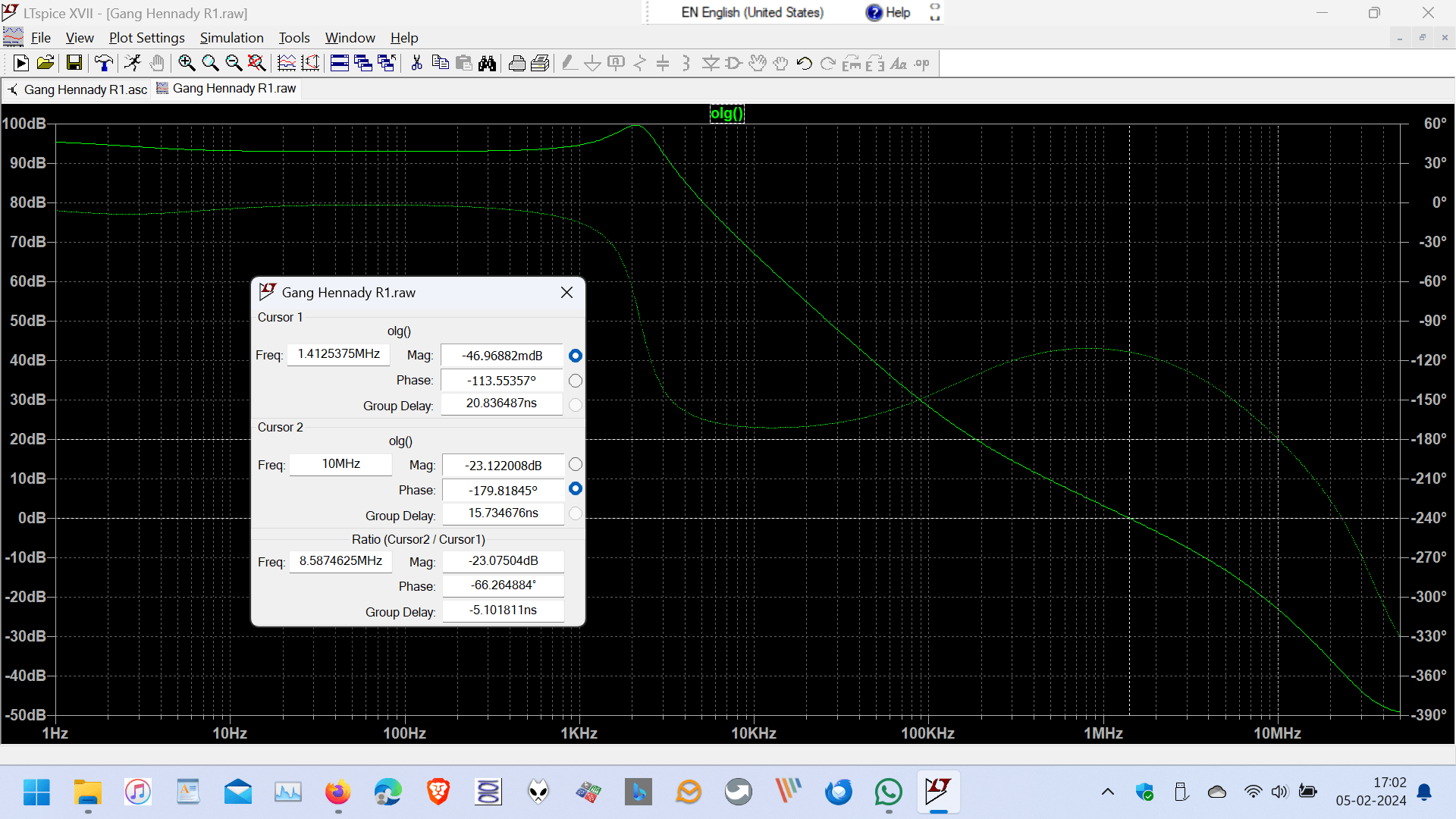Click the Place Ground icon

coord(593,64)
